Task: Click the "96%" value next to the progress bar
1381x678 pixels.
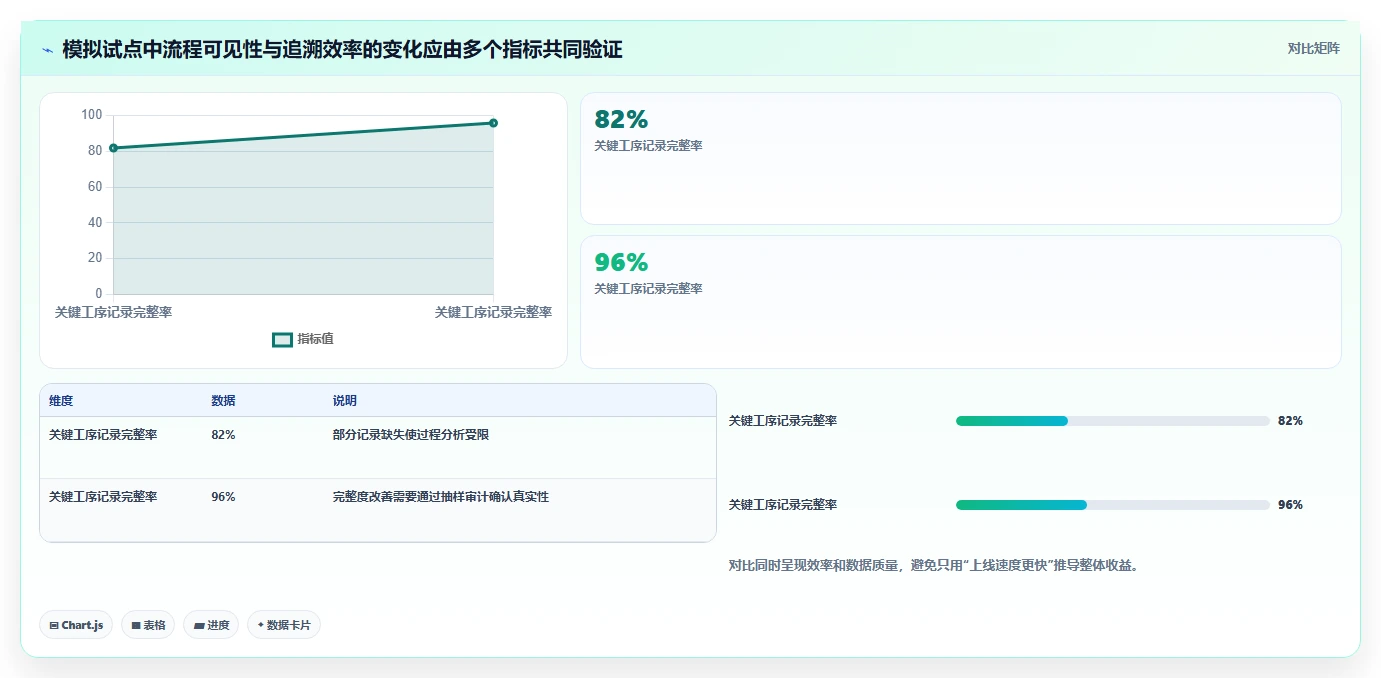Action: click(x=1290, y=505)
